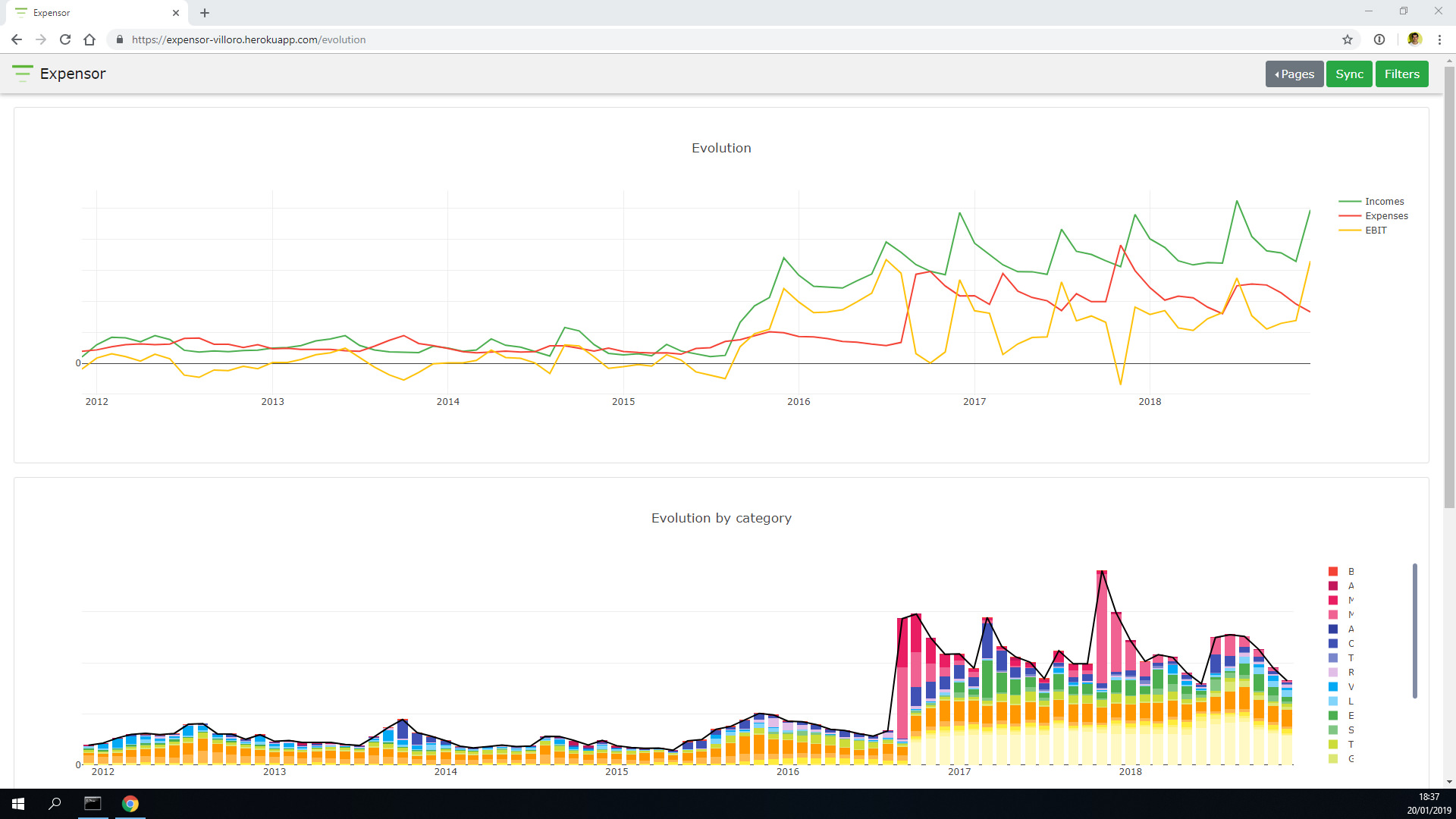Click the red B category swatch
1456x819 pixels.
pyautogui.click(x=1333, y=571)
